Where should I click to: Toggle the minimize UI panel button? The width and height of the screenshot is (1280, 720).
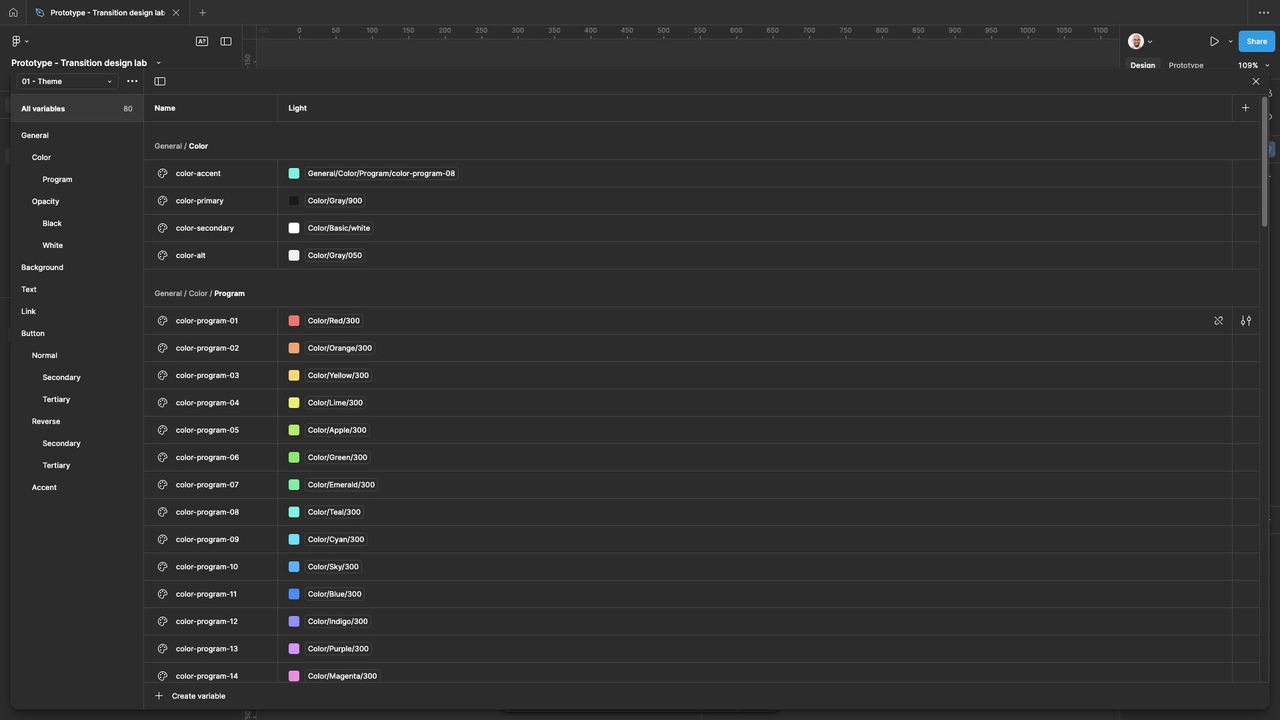point(226,41)
